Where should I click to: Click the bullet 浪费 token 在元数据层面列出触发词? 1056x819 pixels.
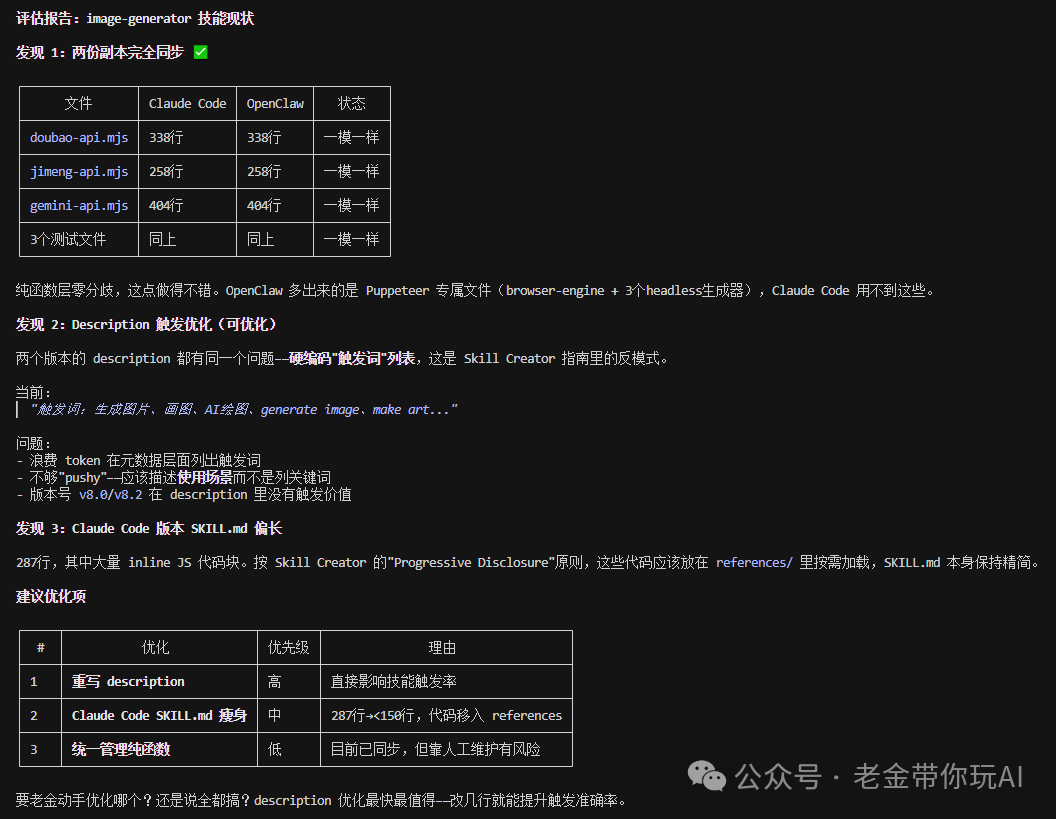[138, 461]
